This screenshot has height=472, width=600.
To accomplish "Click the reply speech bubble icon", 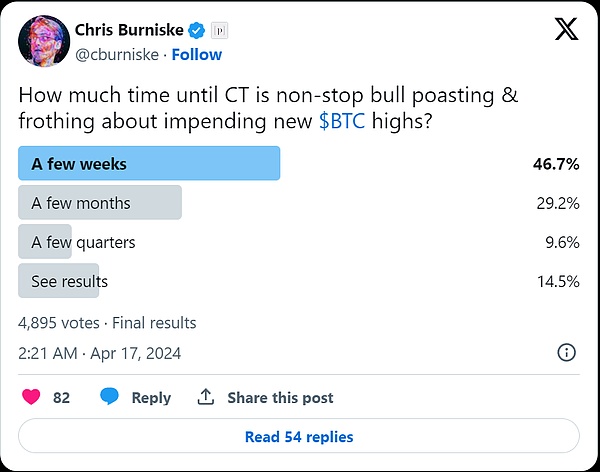I will (109, 397).
